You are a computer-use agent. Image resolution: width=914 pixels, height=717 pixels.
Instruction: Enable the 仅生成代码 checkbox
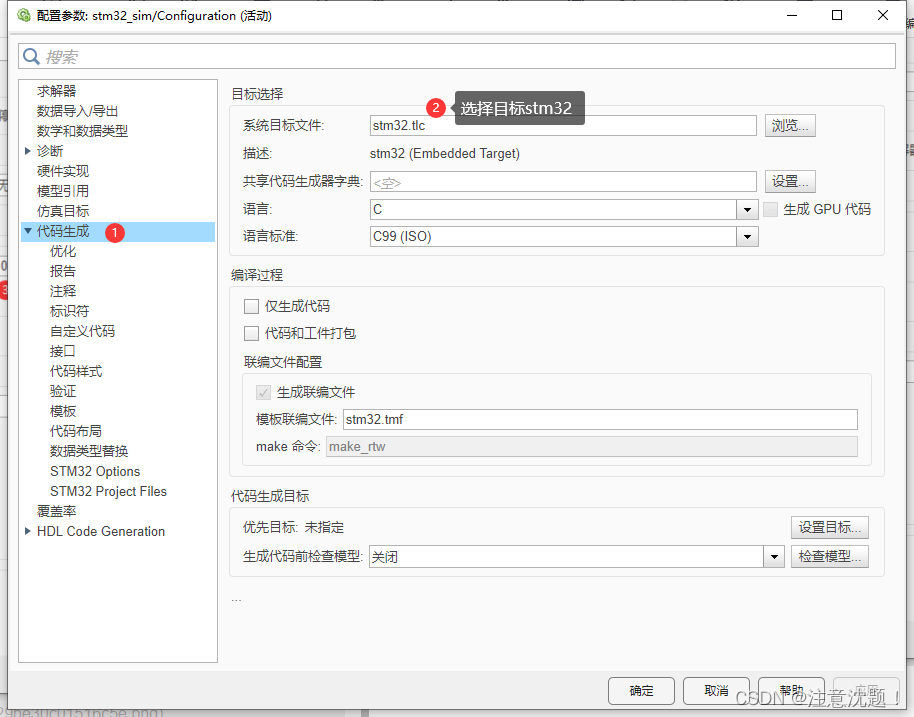(251, 307)
